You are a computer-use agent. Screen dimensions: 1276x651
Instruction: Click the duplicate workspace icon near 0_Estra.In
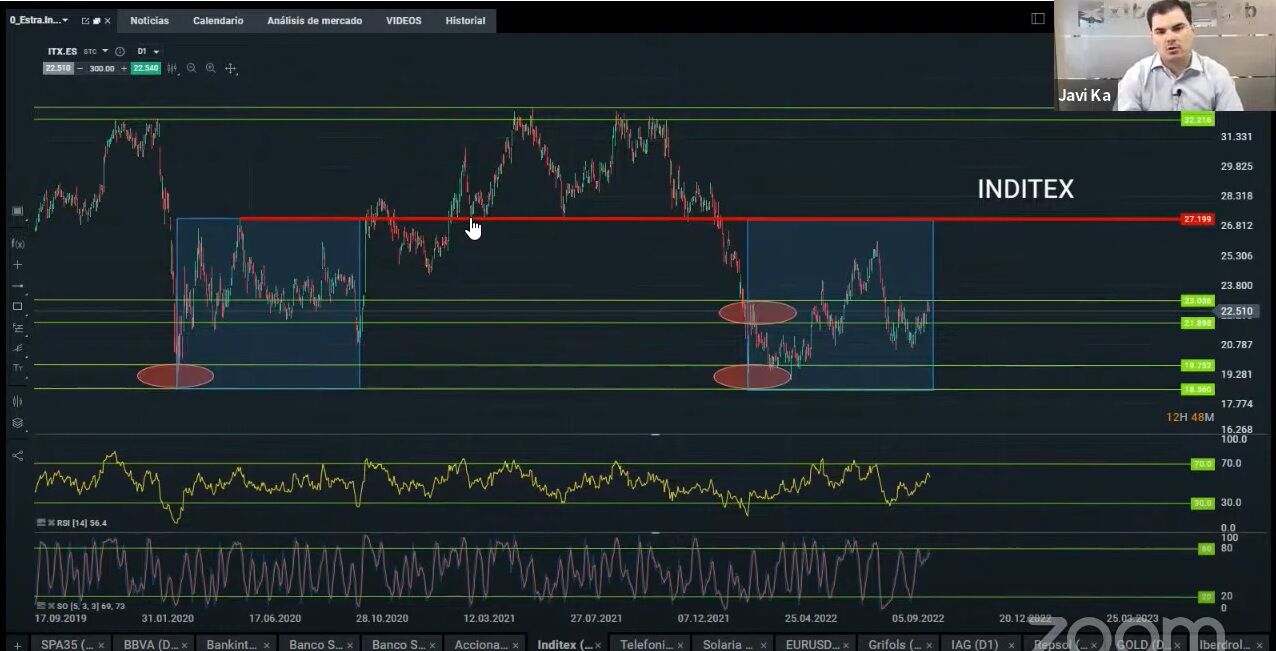point(97,20)
